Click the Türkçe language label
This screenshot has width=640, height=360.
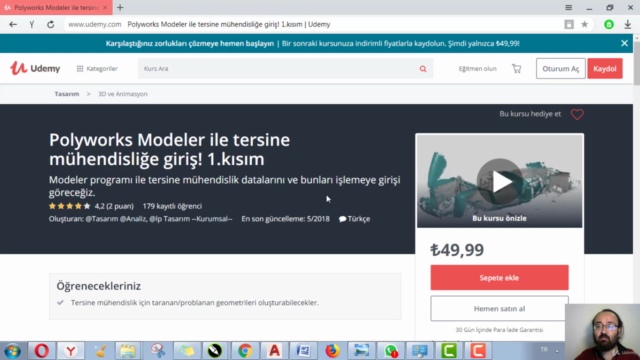pos(354,219)
